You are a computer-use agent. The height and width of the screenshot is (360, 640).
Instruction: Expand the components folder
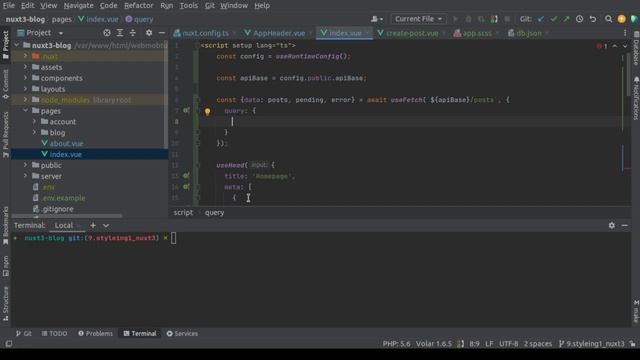25,78
